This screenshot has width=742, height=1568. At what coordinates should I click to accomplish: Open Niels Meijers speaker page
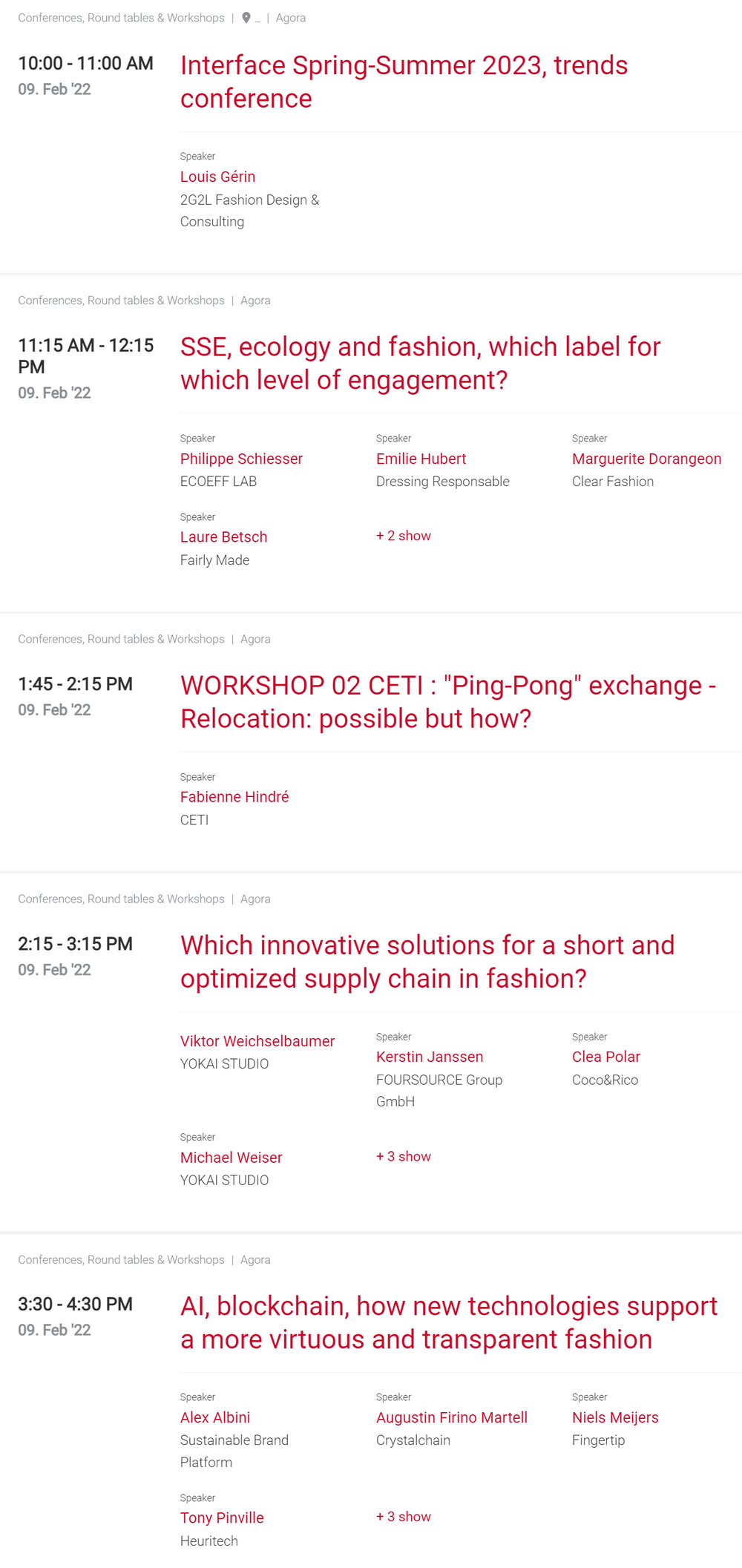coord(615,1417)
